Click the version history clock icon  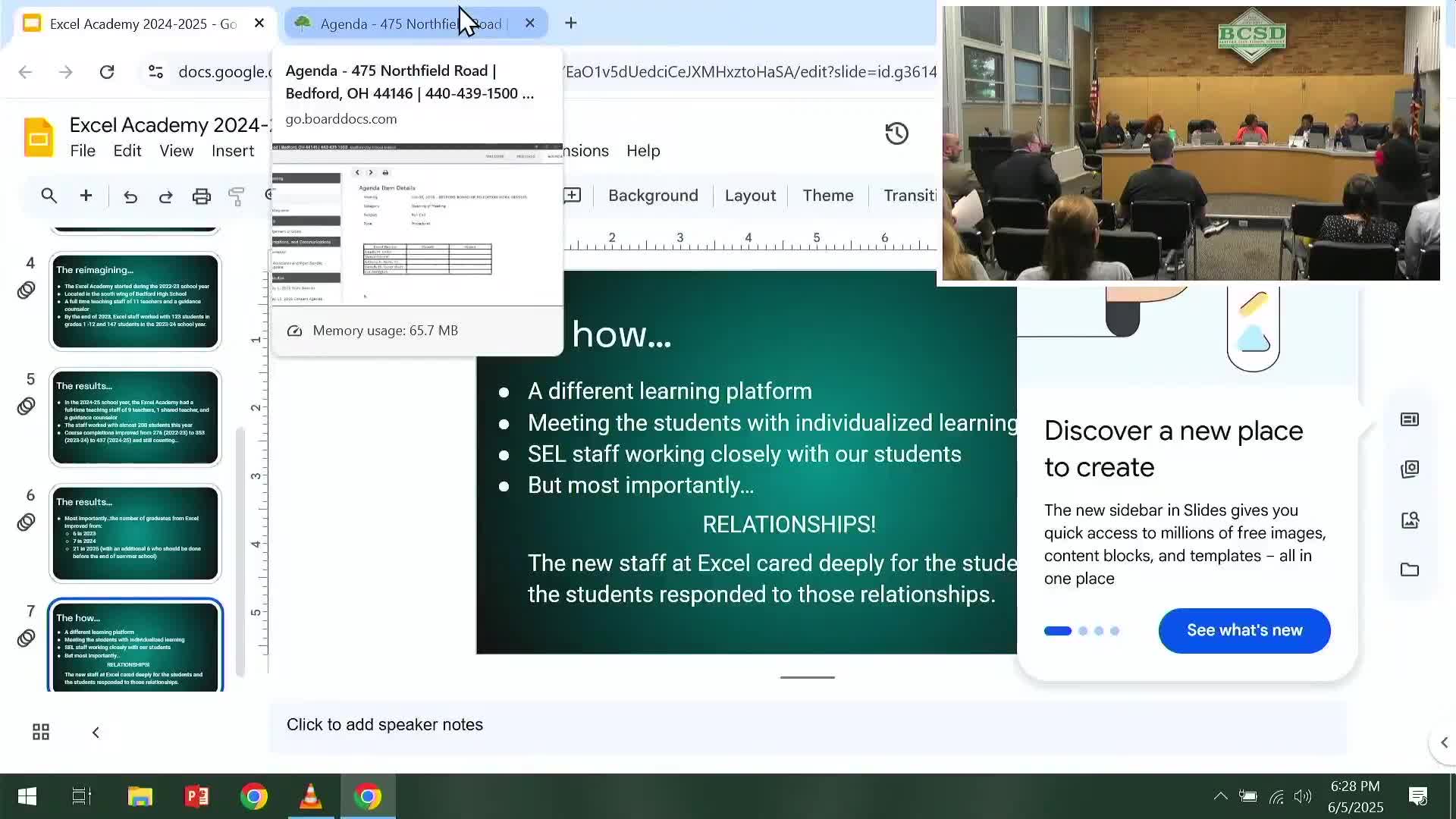pos(896,133)
